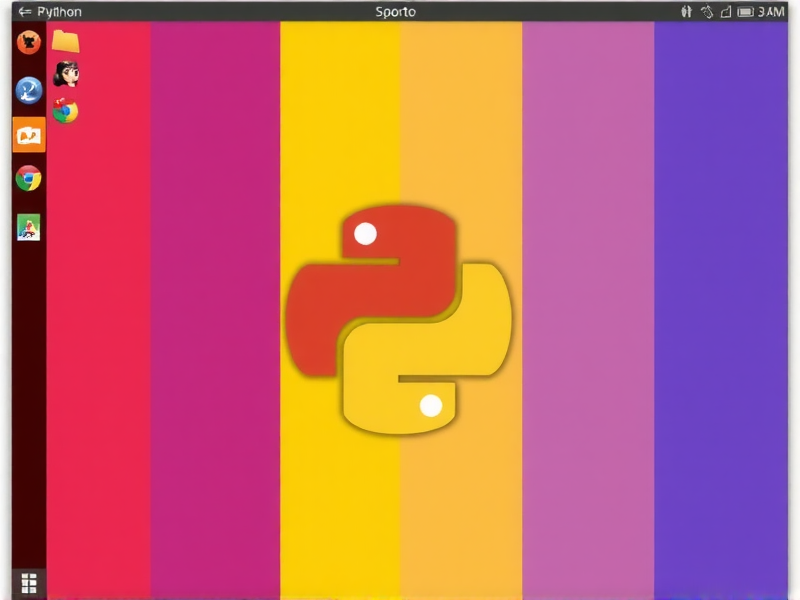Select the highlighted image viewer in the launcher

[x=27, y=133]
